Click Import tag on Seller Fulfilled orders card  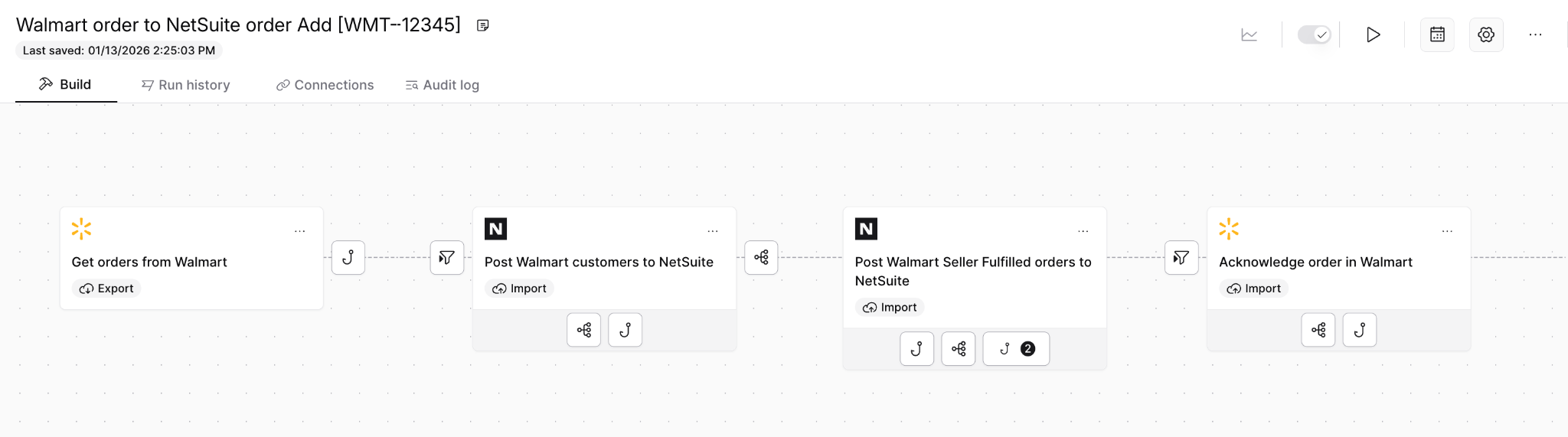coord(890,307)
